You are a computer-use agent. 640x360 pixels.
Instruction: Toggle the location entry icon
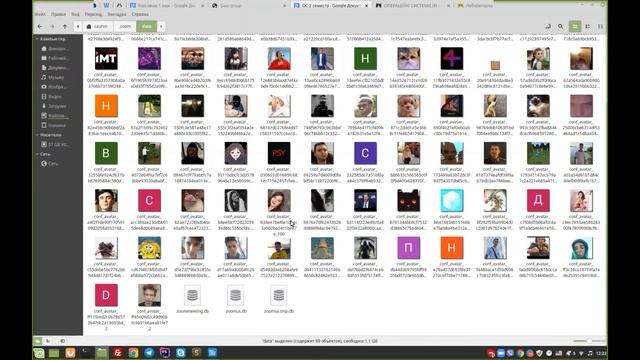(548, 27)
